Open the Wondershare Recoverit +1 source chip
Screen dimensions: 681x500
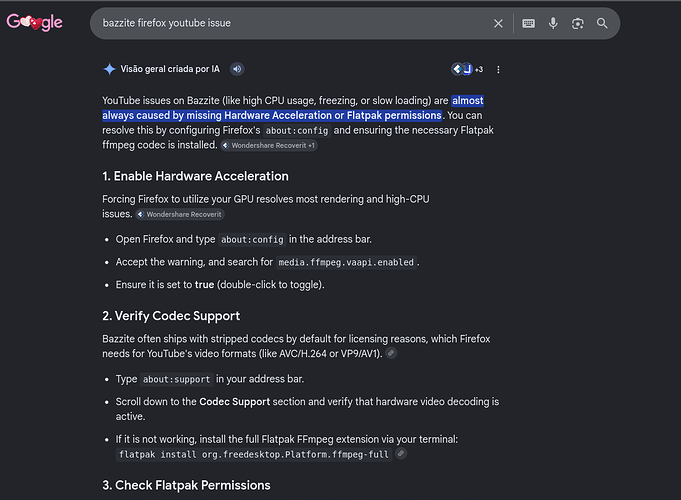tap(269, 146)
